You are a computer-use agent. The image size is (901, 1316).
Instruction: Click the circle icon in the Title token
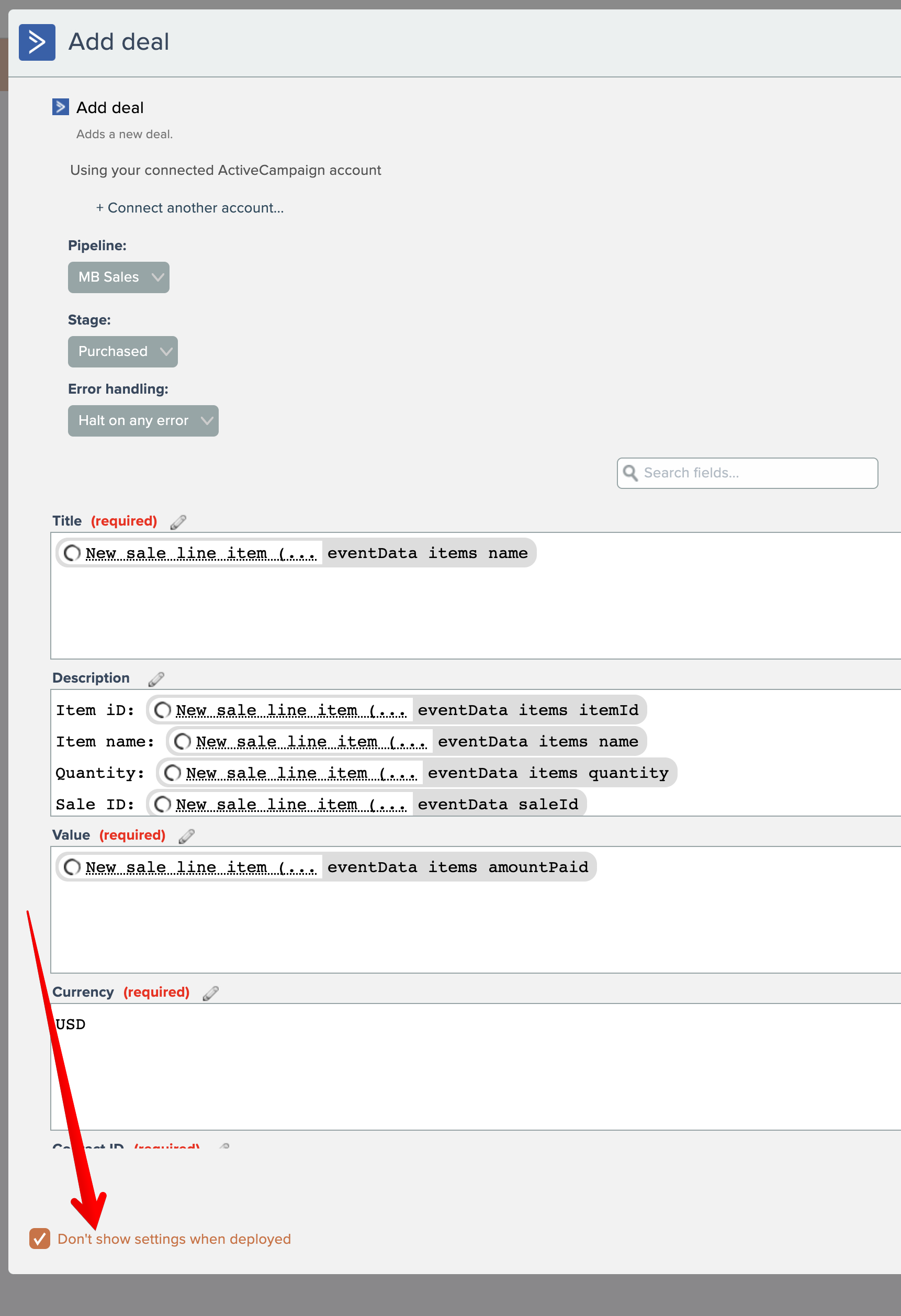[x=72, y=553]
